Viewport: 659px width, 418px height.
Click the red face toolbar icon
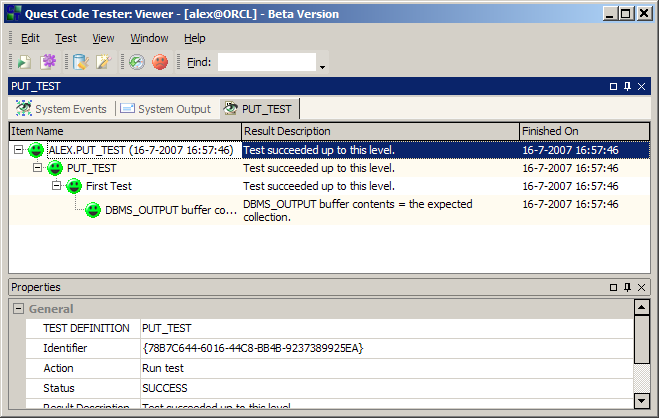(160, 62)
